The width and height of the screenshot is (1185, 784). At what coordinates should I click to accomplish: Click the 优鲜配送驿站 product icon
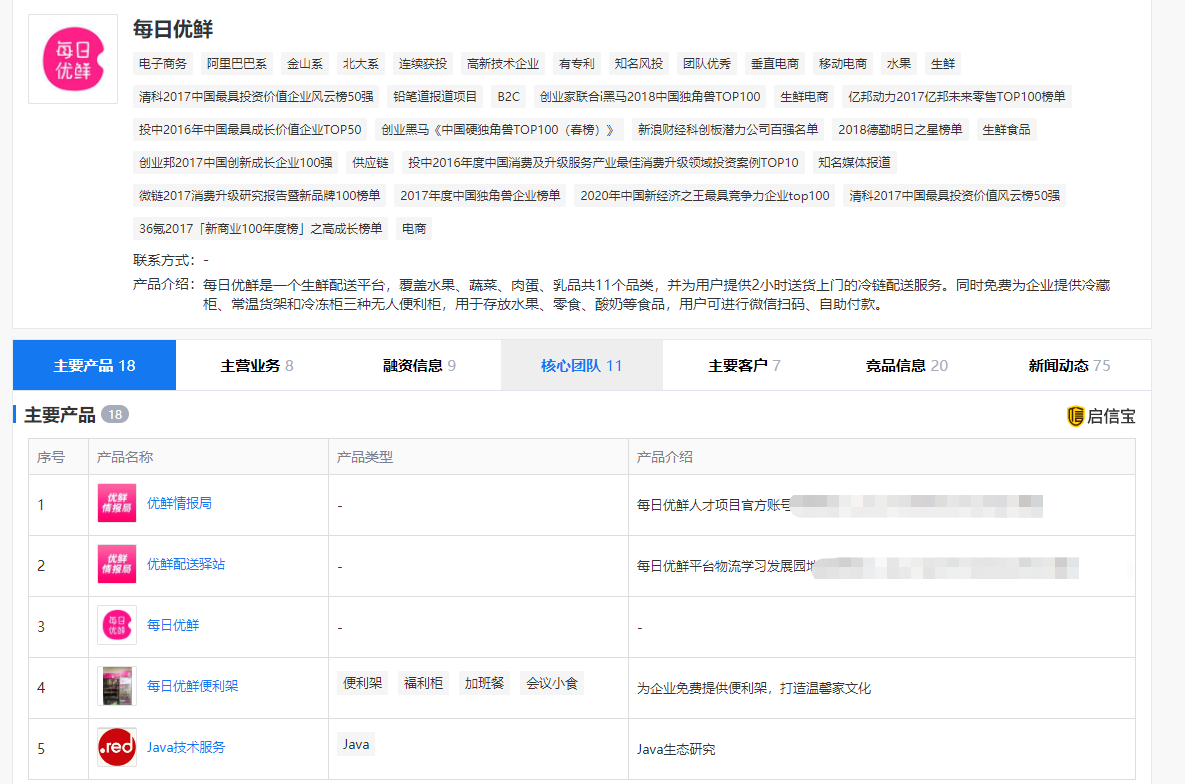point(116,565)
